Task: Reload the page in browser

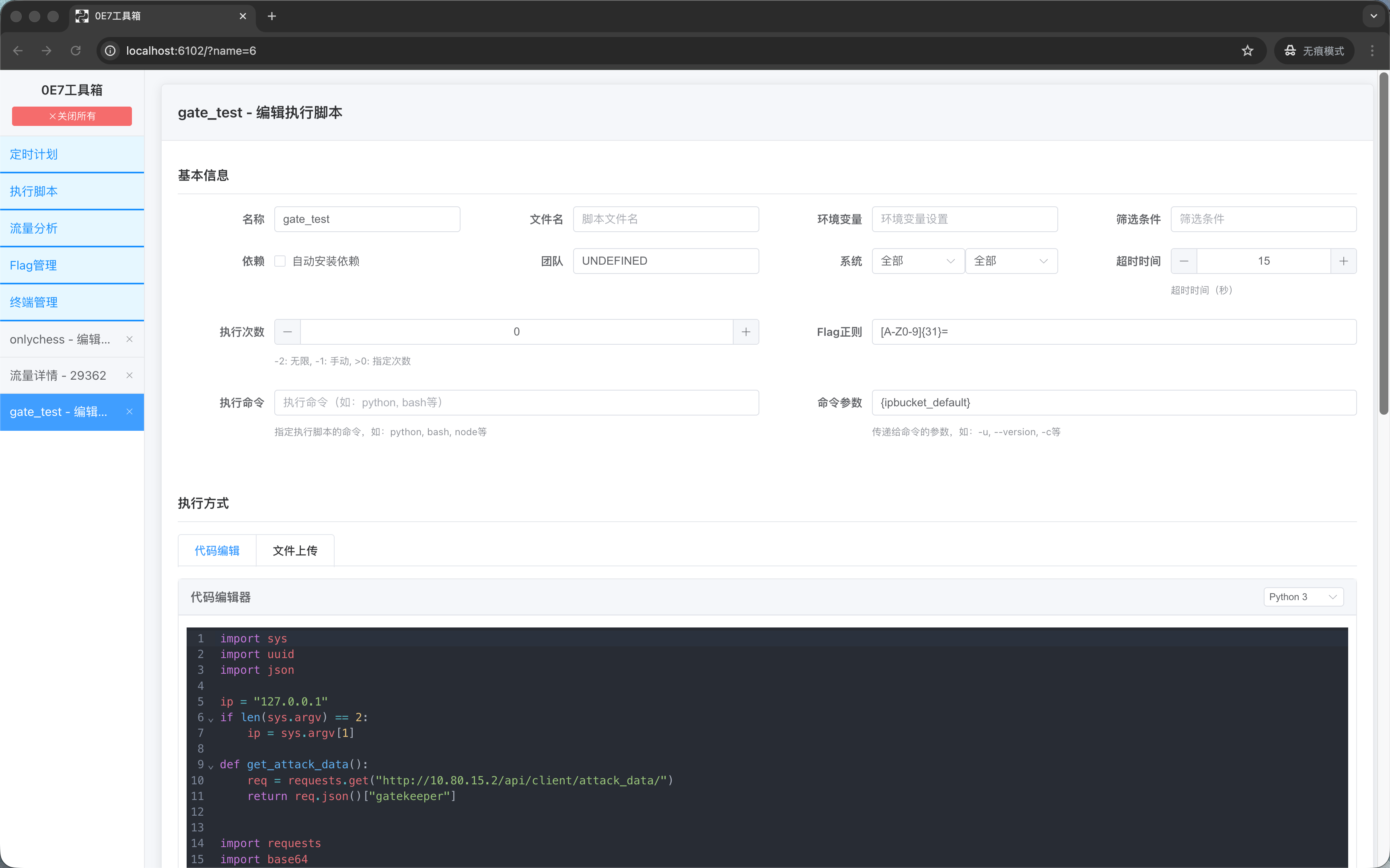Action: pyautogui.click(x=75, y=51)
